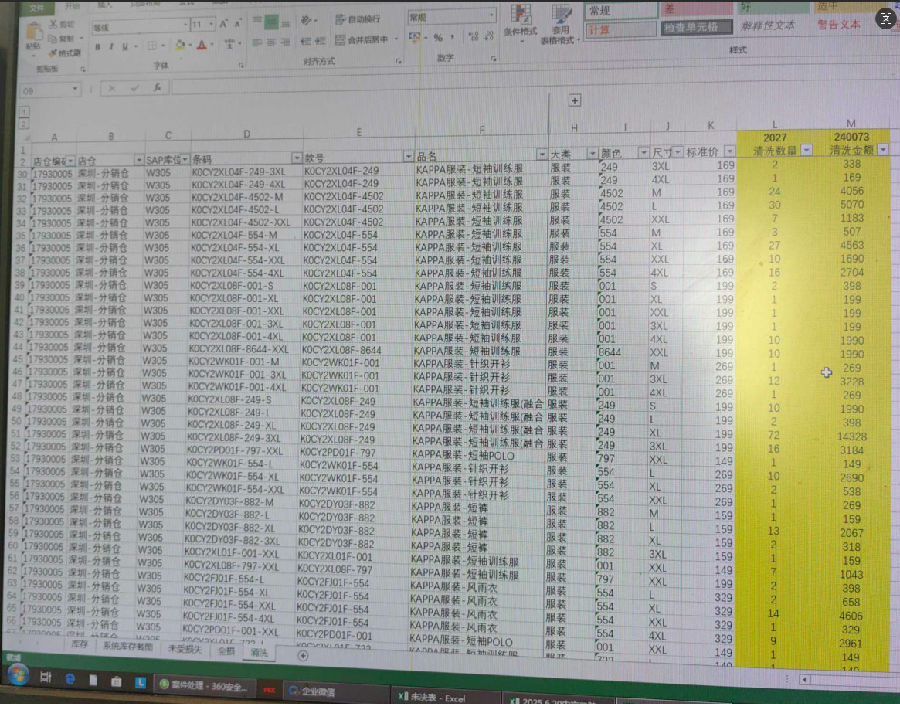Toggle italic formatting
Image resolution: width=900 pixels, height=704 pixels.
[111, 46]
